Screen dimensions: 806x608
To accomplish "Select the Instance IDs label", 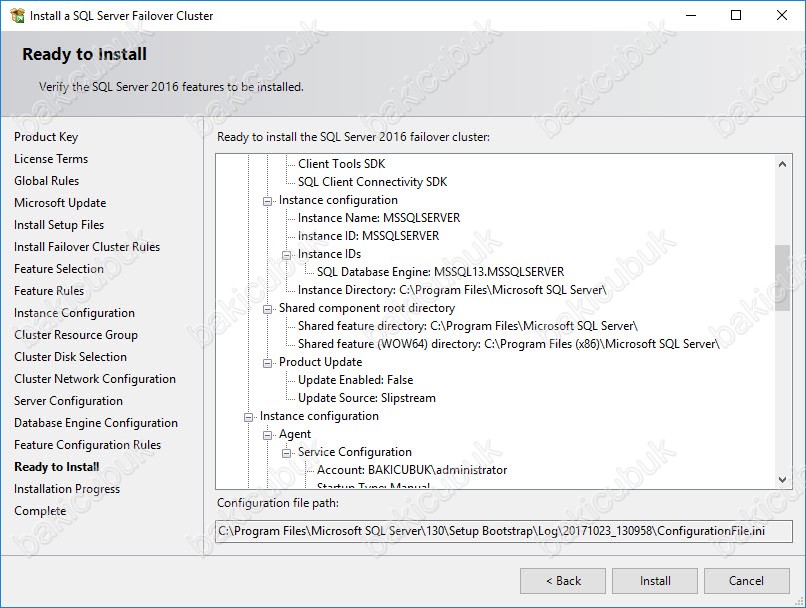I will pyautogui.click(x=329, y=254).
